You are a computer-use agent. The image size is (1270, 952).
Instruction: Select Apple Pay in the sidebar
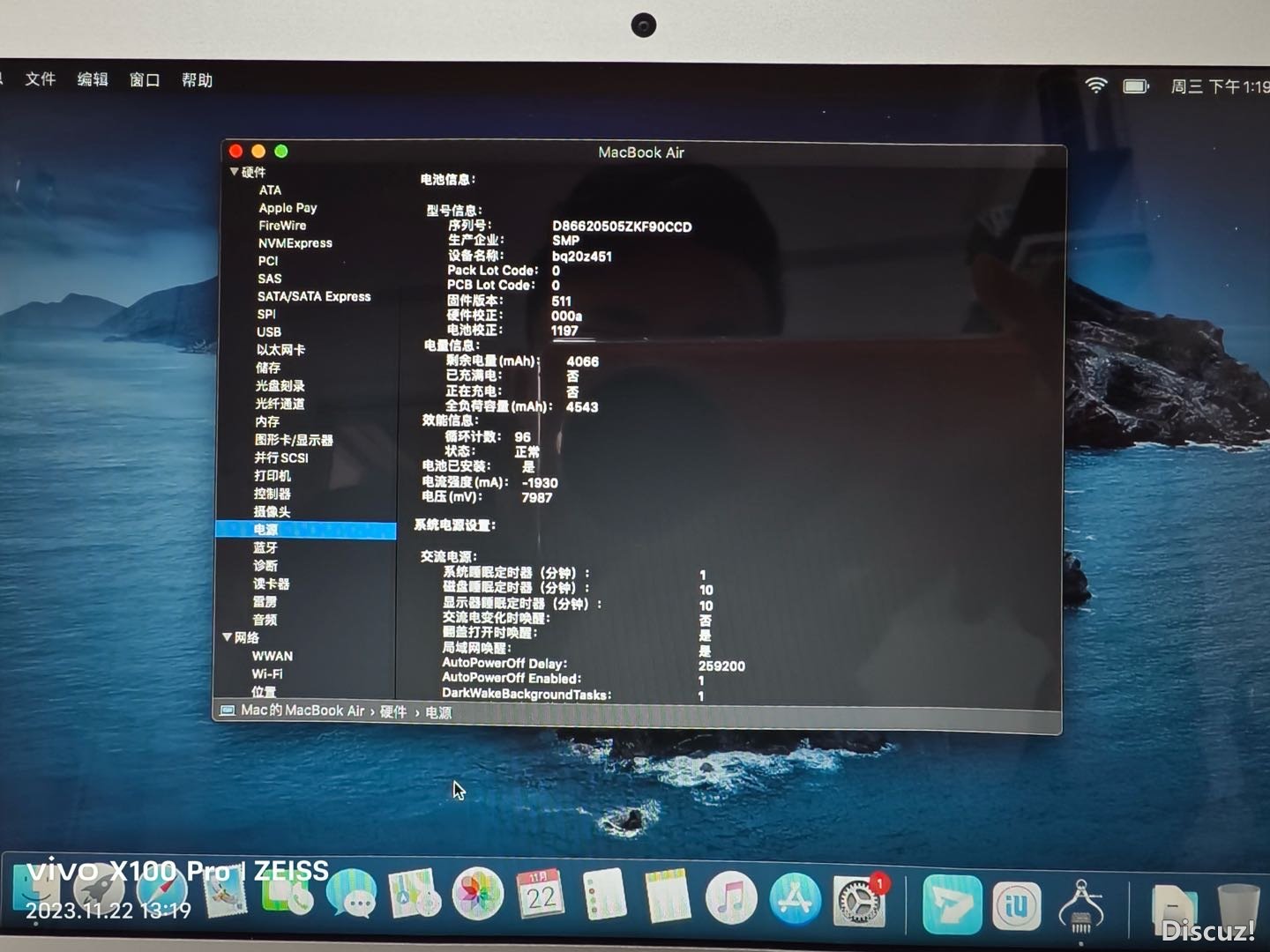(288, 208)
